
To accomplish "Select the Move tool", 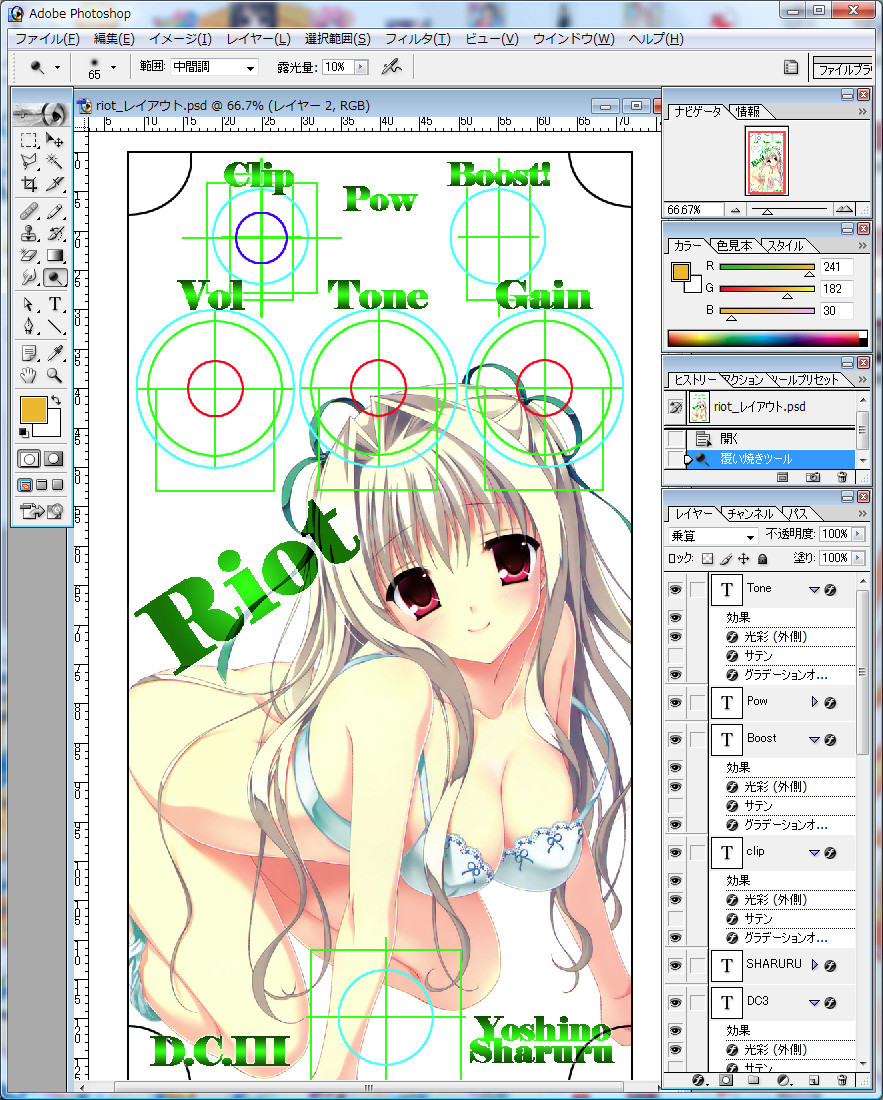I will tap(55, 140).
